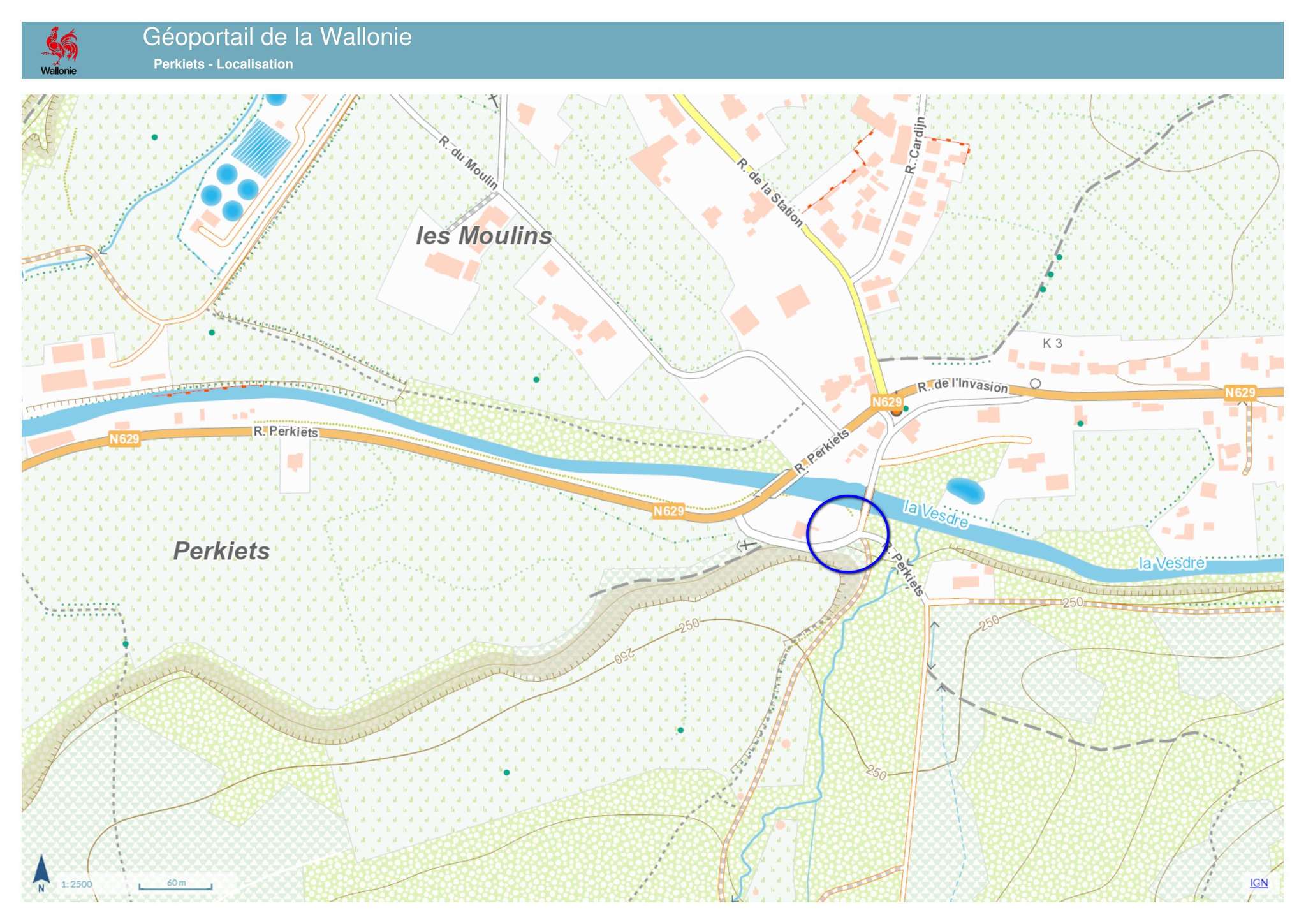Click the les Moulins place label
1306x924 pixels.
click(x=483, y=236)
